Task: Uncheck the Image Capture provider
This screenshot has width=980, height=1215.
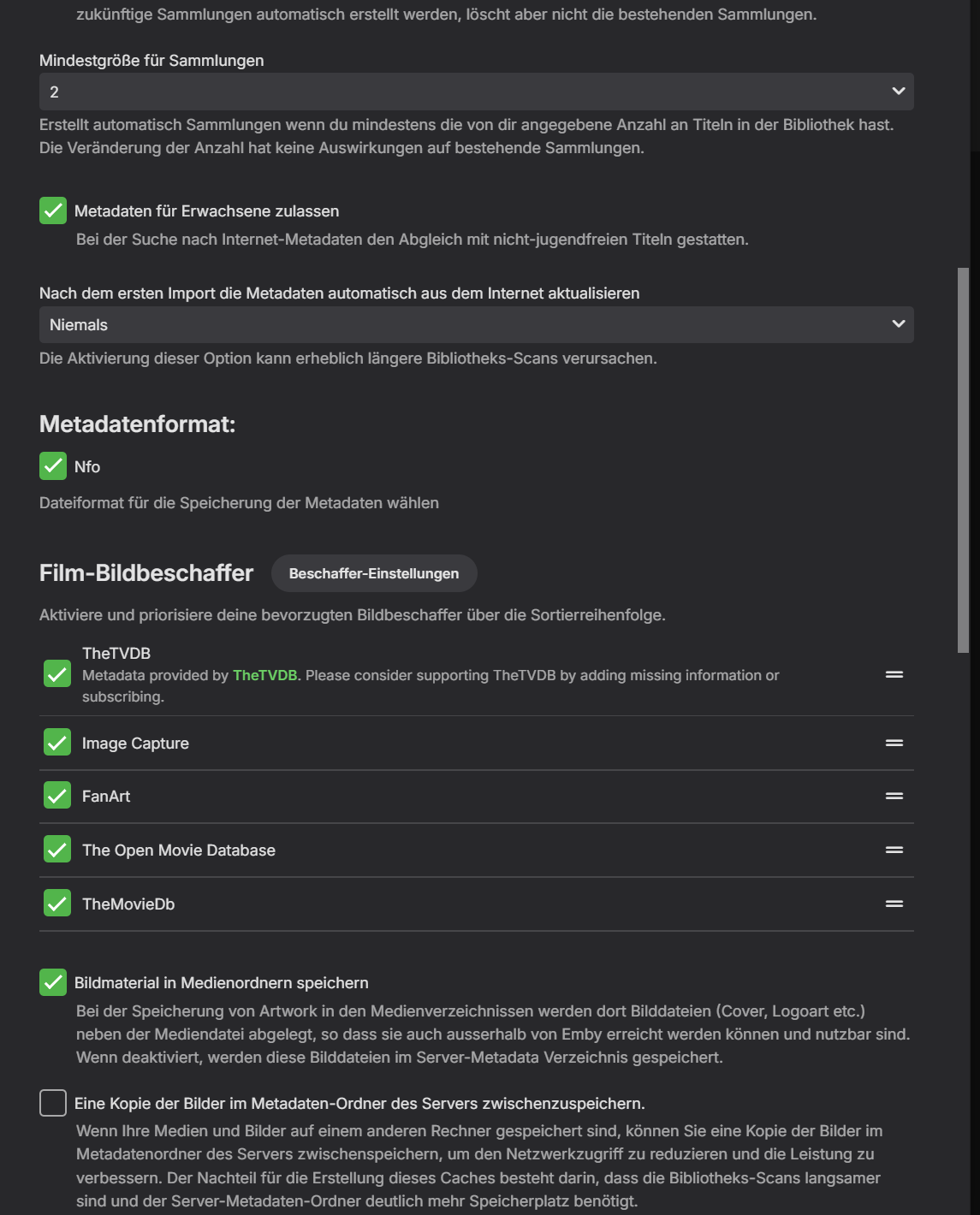Action: pyautogui.click(x=57, y=743)
